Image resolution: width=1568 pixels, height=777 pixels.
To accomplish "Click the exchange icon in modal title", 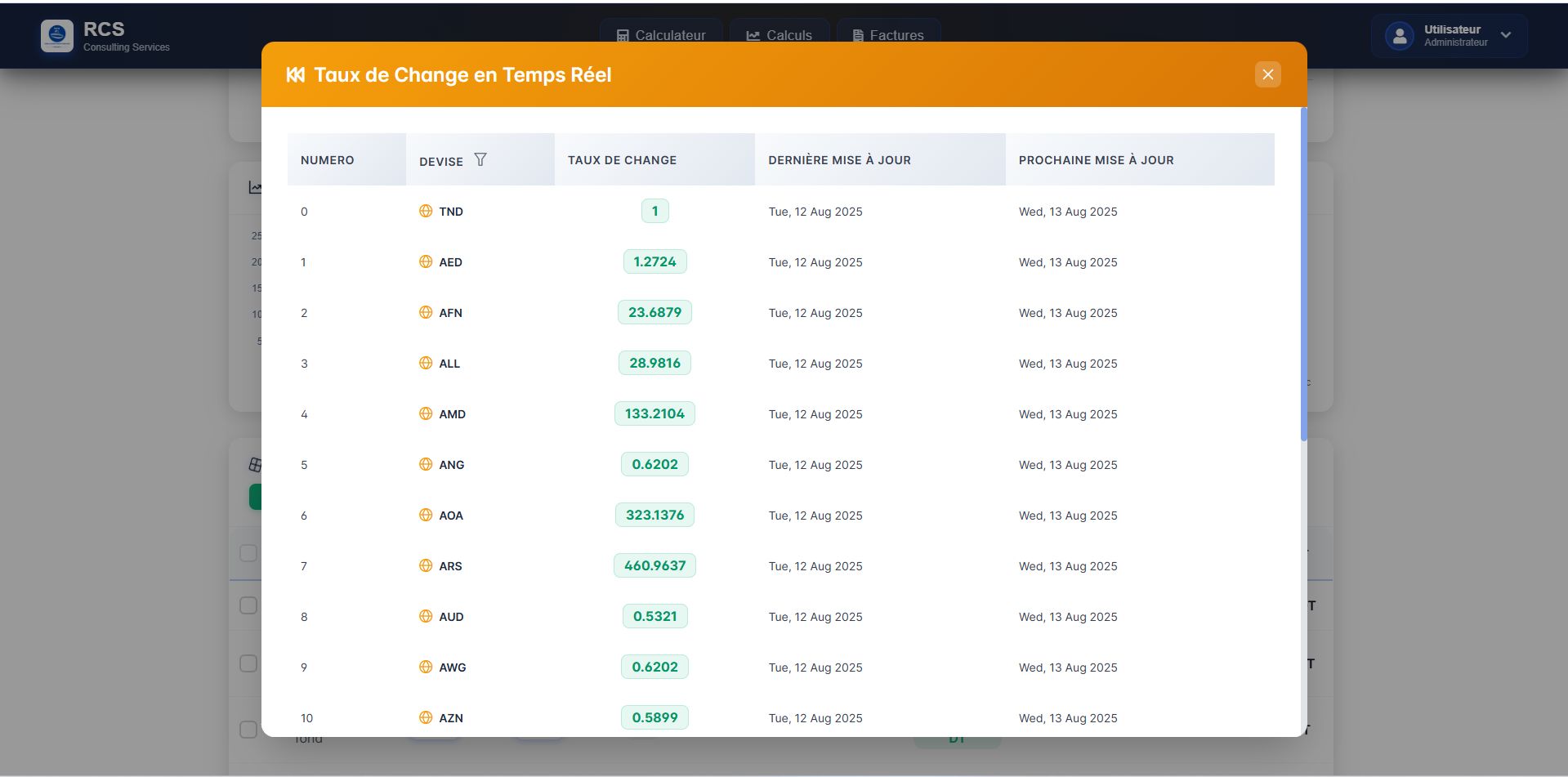I will 296,75.
